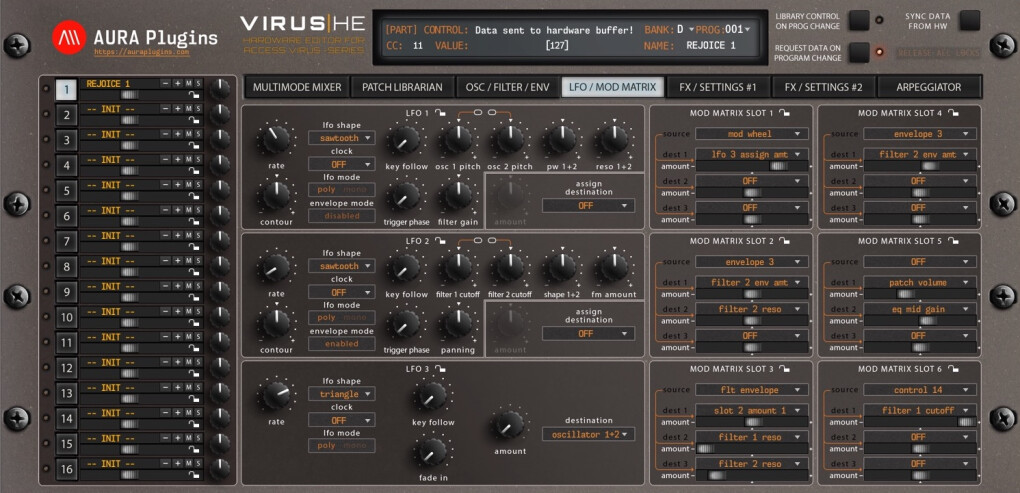Click the LFO 1 reso 1+2 knob
Image resolution: width=1020 pixels, height=493 pixels.
point(613,139)
